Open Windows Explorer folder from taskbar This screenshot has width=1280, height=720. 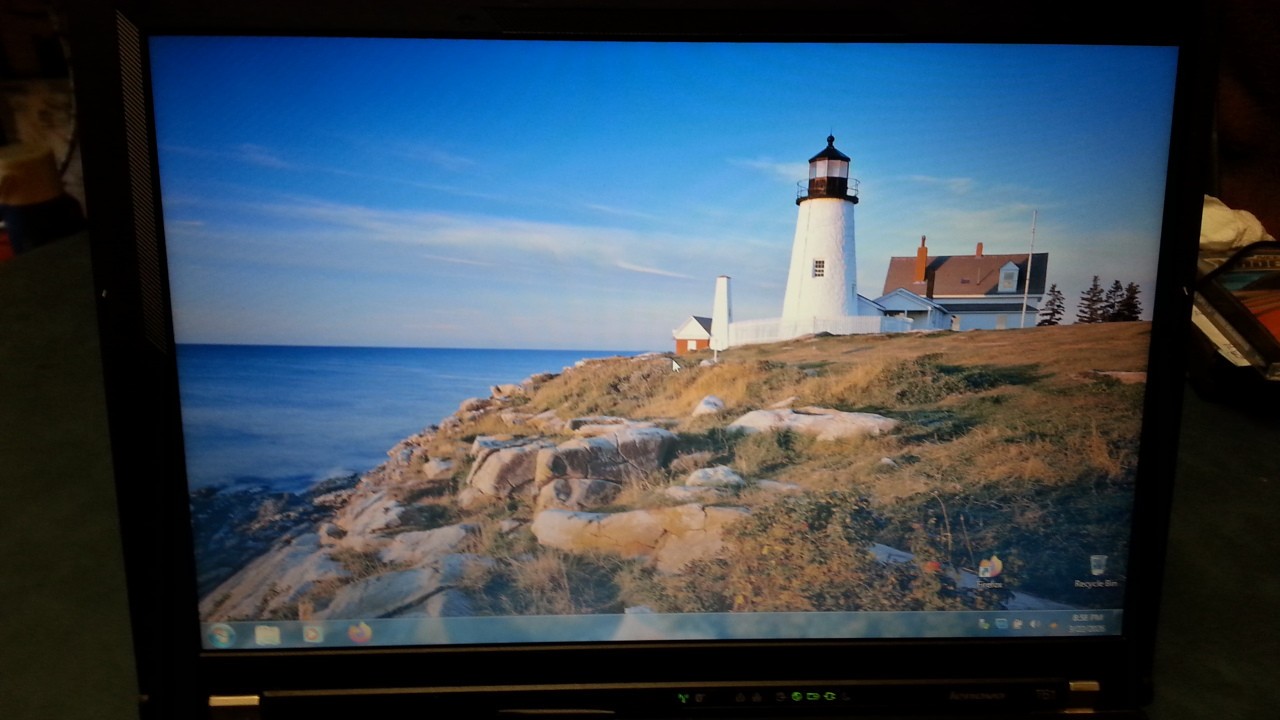[x=267, y=634]
